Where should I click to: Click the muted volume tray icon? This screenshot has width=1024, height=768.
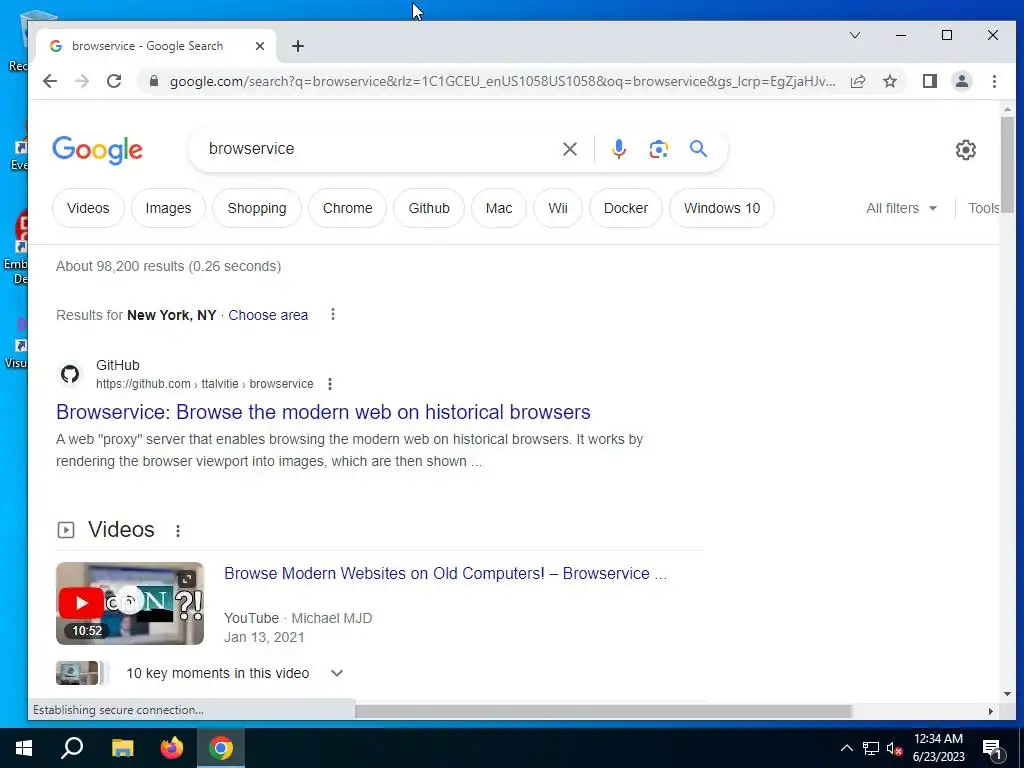895,748
